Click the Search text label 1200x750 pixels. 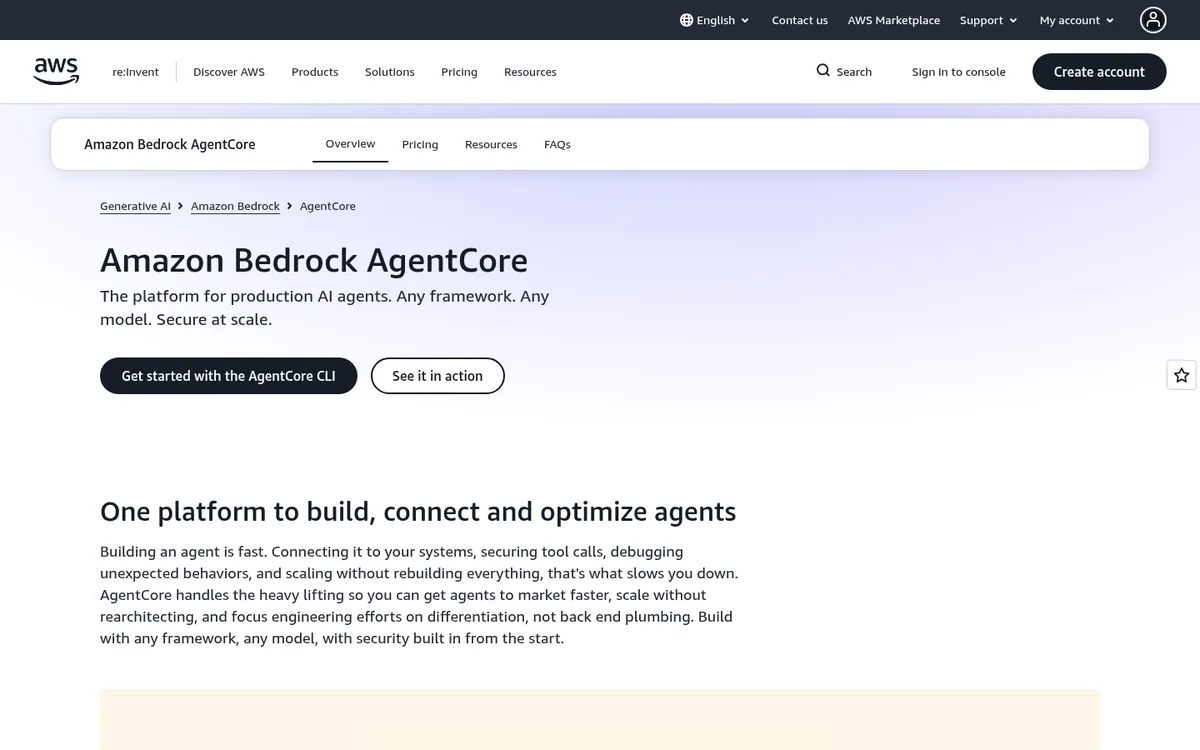(x=854, y=72)
